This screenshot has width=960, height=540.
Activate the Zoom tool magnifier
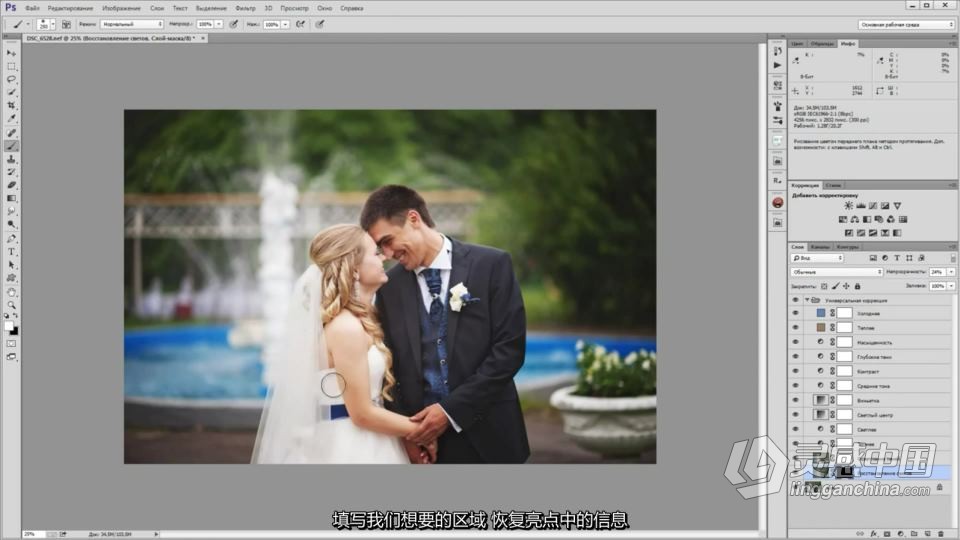pos(11,304)
